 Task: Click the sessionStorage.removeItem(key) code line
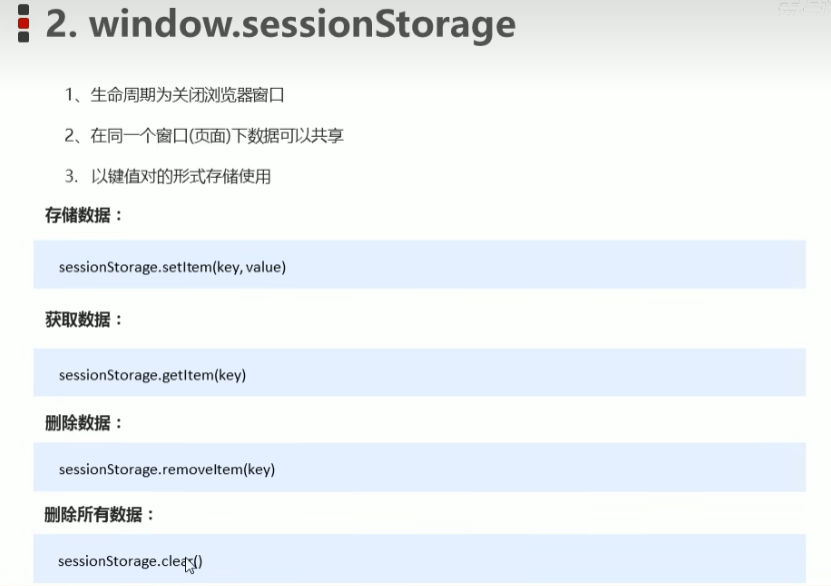click(x=166, y=469)
